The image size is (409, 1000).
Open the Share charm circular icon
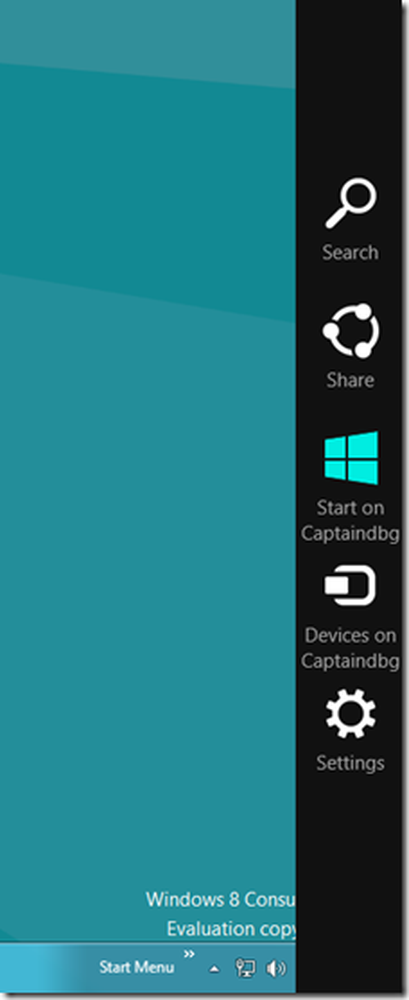point(351,330)
